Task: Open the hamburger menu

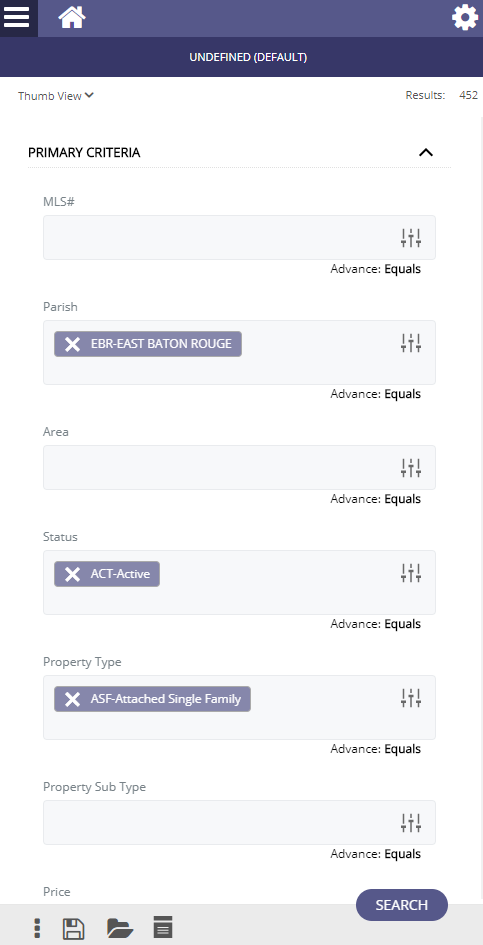Action: 17,17
